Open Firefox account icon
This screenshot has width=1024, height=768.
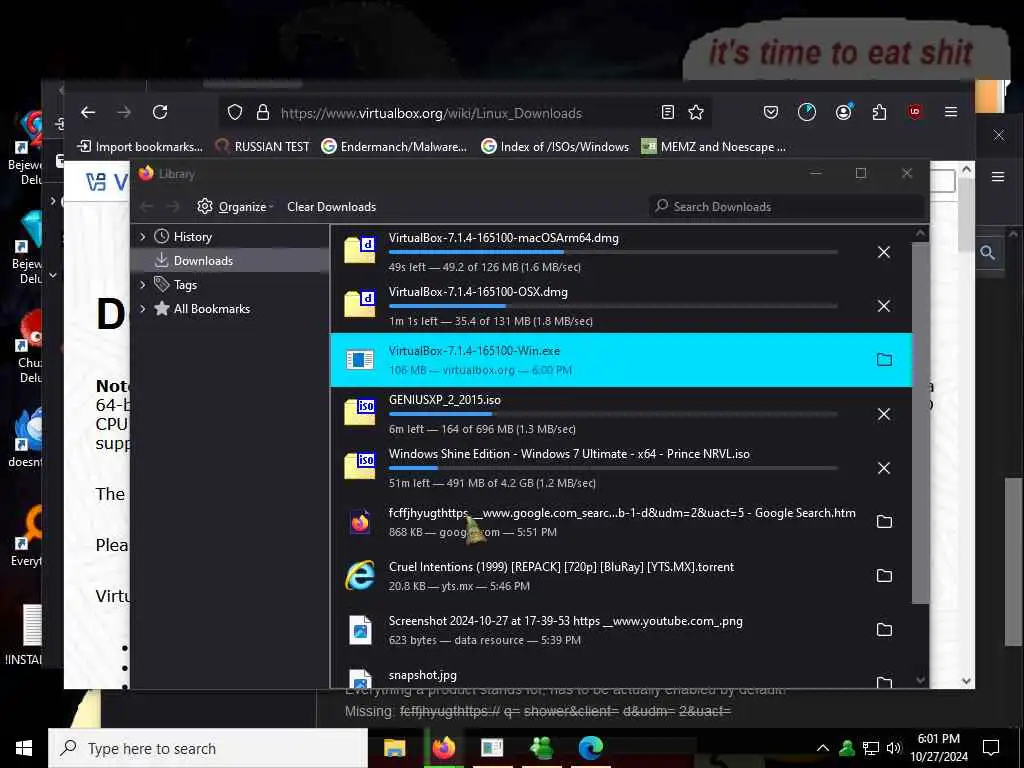(844, 112)
